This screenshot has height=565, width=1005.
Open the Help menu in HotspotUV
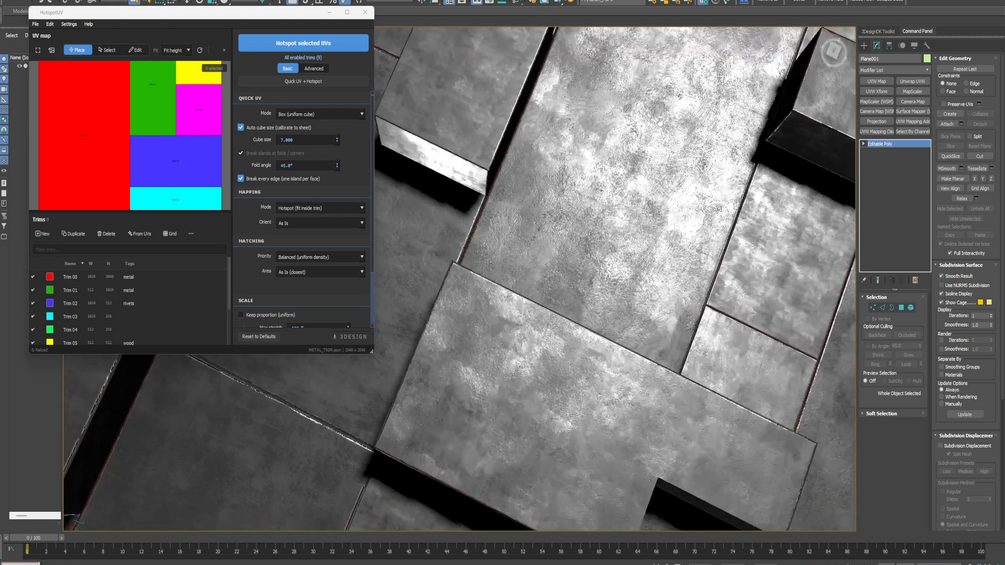pyautogui.click(x=88, y=24)
